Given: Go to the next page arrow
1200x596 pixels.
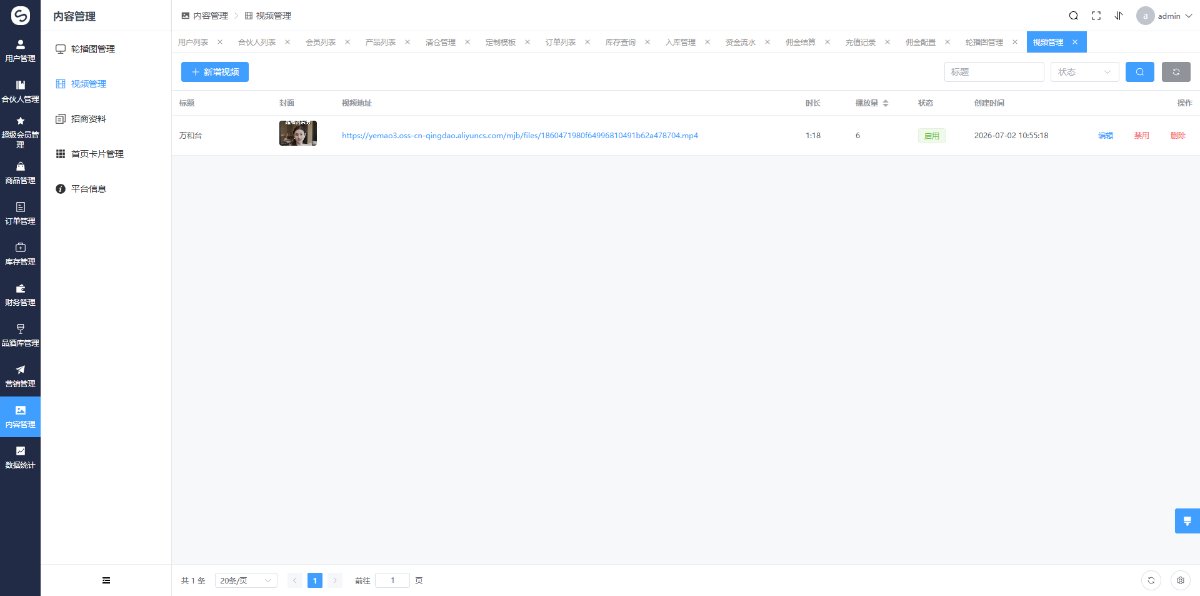Looking at the screenshot, I should pos(335,580).
